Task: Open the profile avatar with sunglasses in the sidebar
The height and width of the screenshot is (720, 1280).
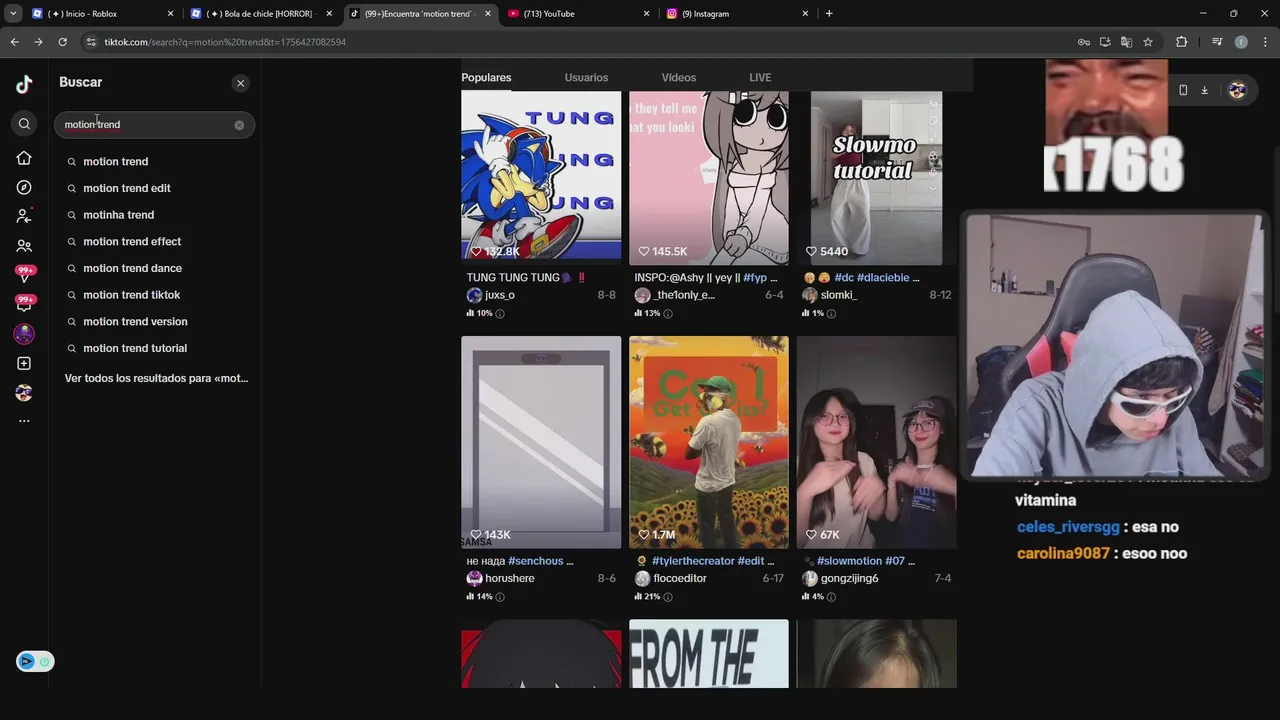Action: coord(24,393)
